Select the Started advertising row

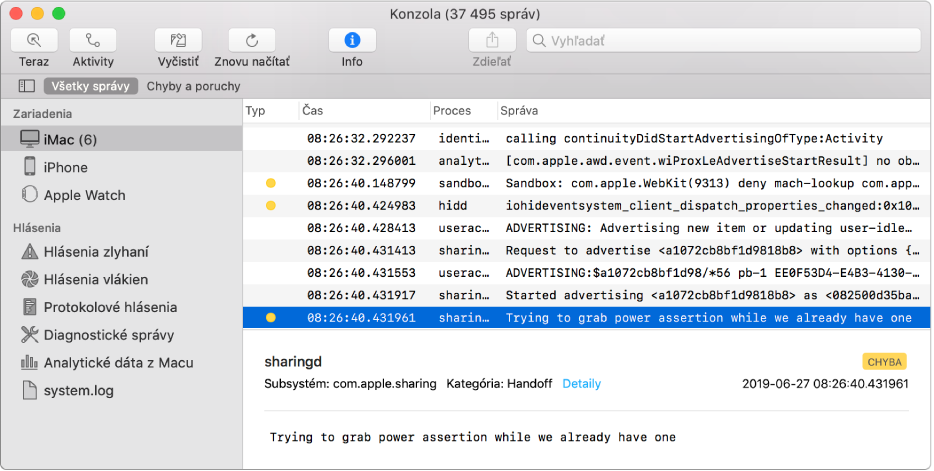(586, 295)
